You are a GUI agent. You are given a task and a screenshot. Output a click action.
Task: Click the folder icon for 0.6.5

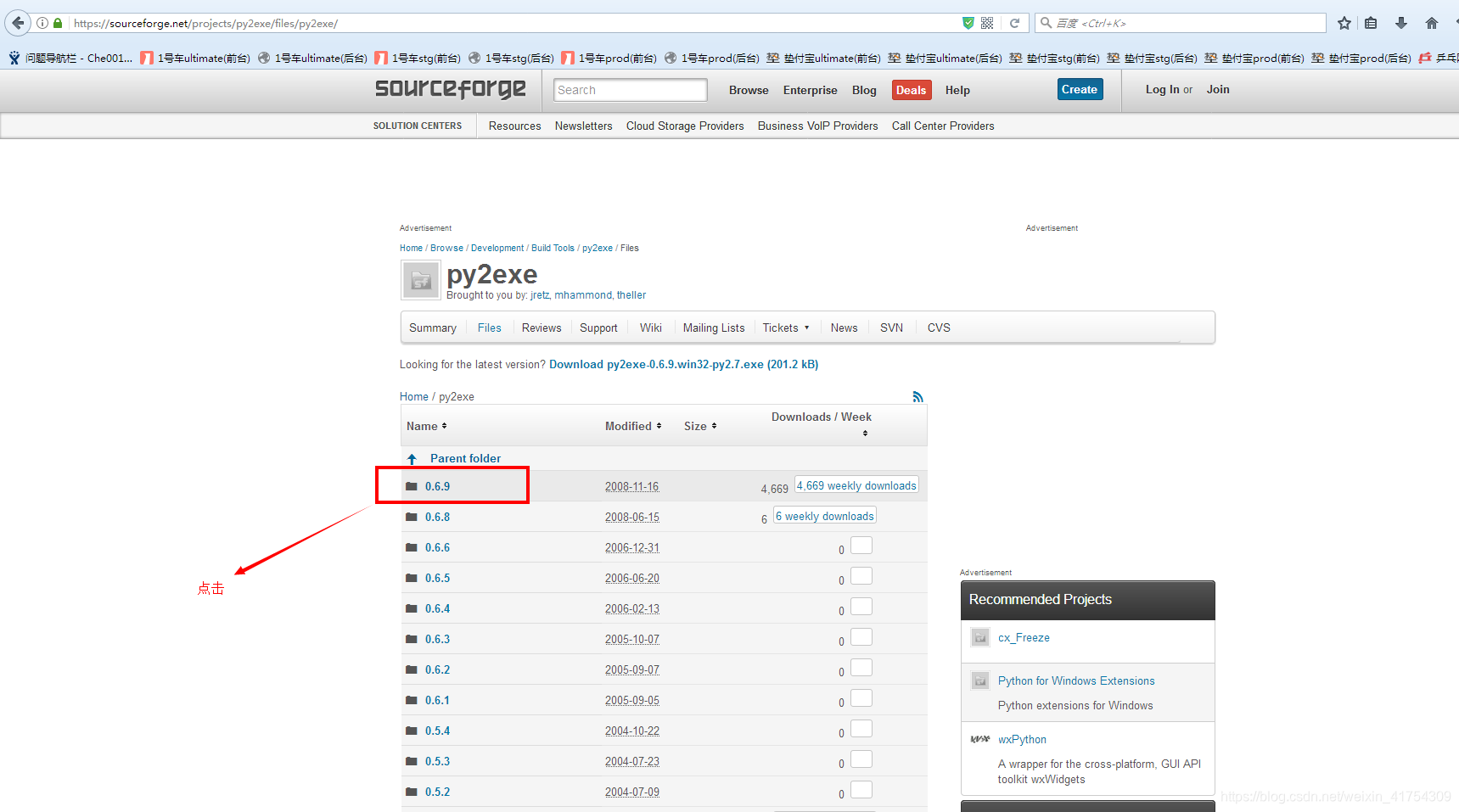(412, 578)
